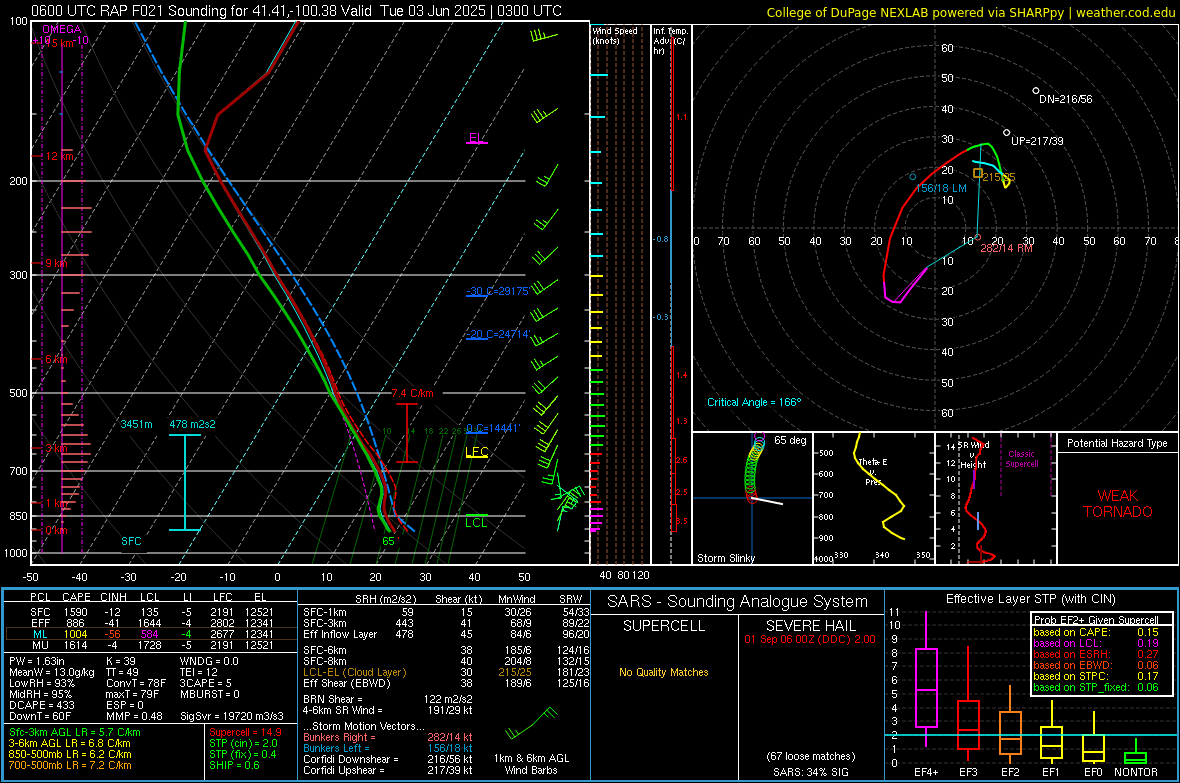This screenshot has height=783, width=1180.
Task: Click the 65 deg slinky tilt value
Action: click(790, 440)
